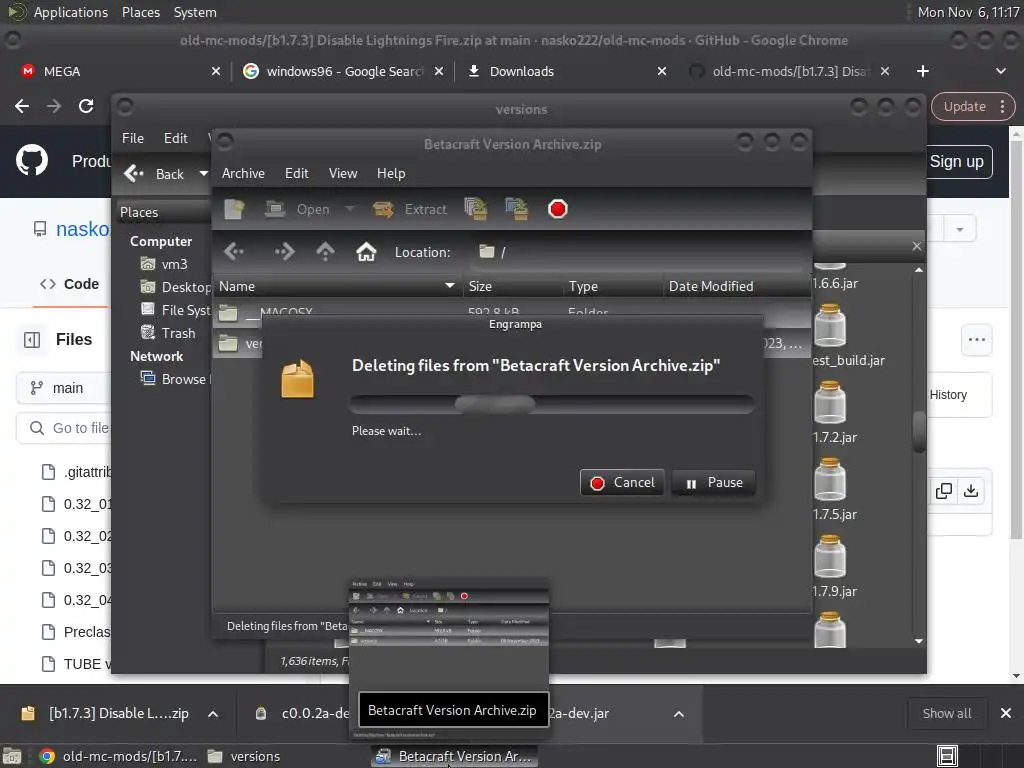Select 1.7.9.jar file icon
Viewport: 1024px width, 768px height.
831,557
